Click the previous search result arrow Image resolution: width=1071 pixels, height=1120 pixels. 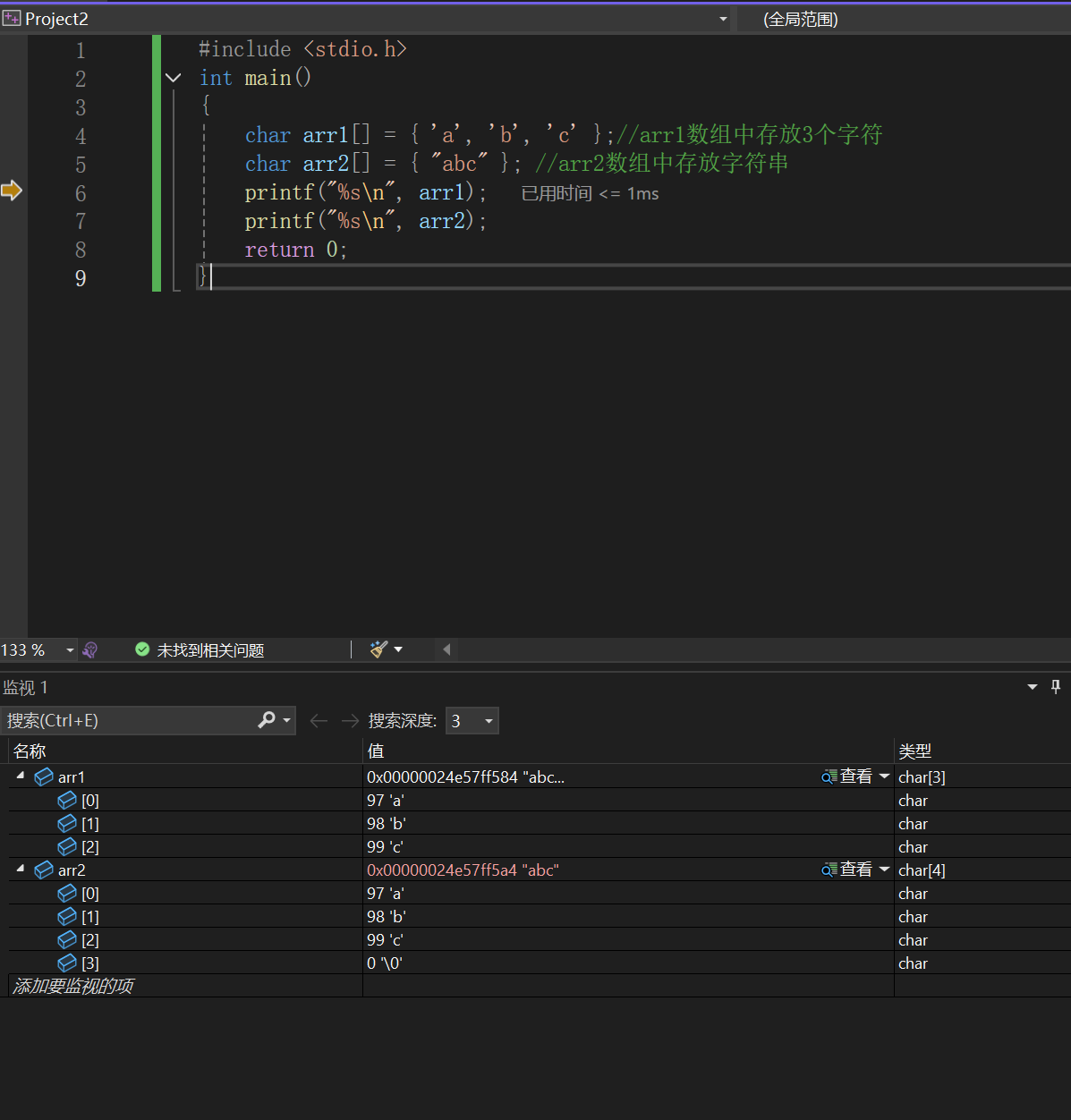click(x=319, y=720)
